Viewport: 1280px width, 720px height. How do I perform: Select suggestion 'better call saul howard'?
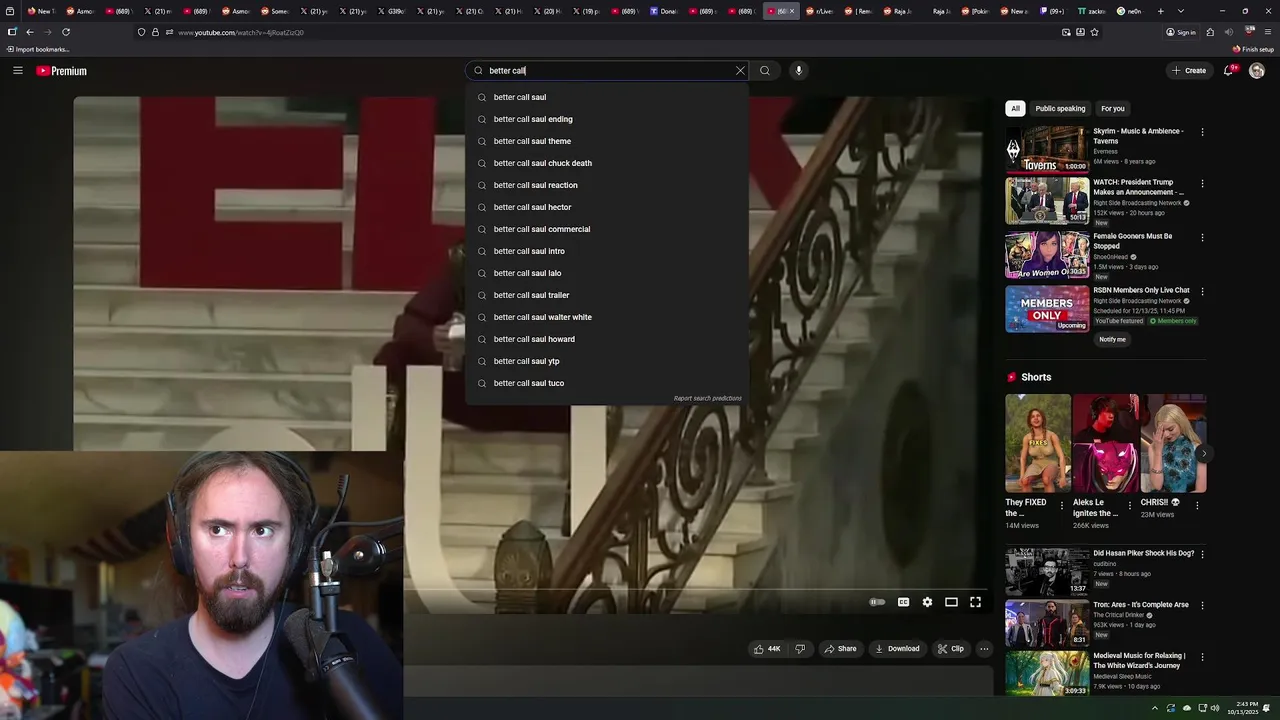point(607,339)
